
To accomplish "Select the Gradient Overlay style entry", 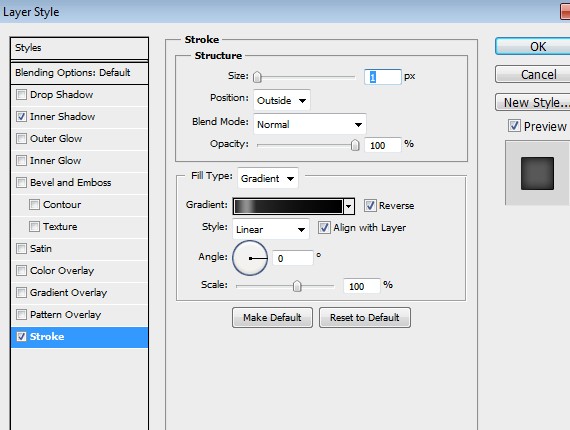I will pyautogui.click(x=80, y=293).
